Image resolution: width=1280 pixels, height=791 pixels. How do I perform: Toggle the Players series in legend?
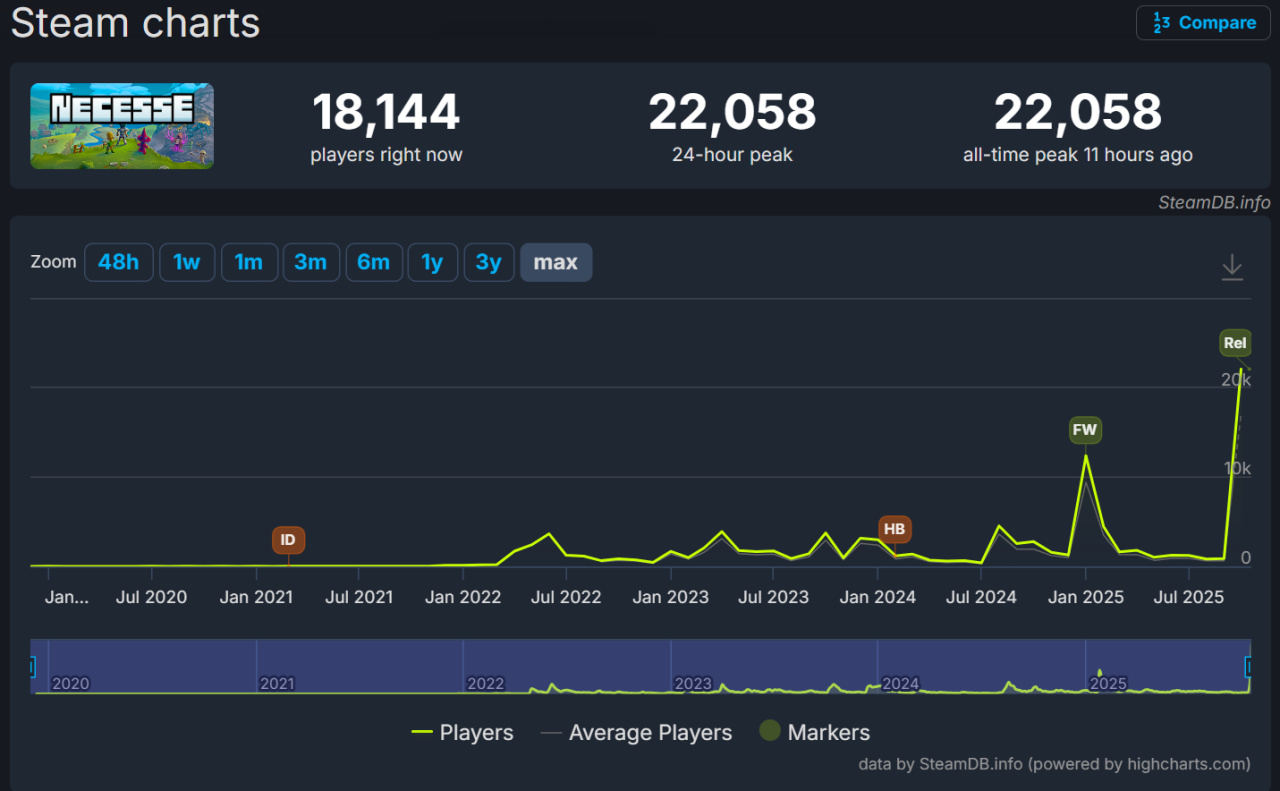pos(463,732)
